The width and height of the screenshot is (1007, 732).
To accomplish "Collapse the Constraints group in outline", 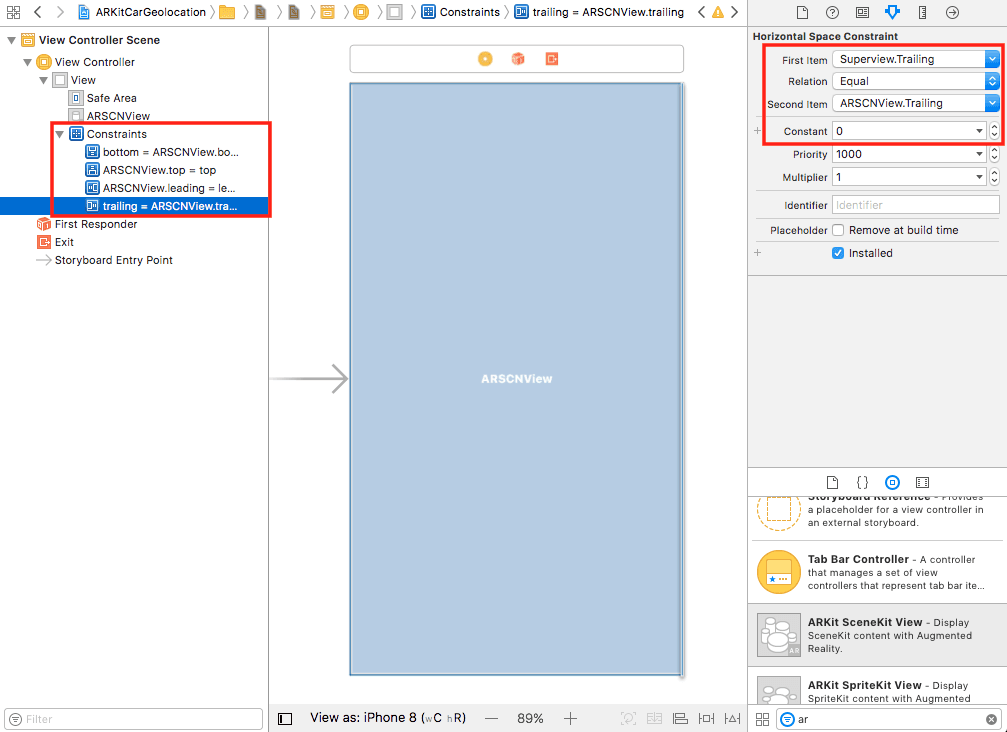I will click(x=59, y=134).
